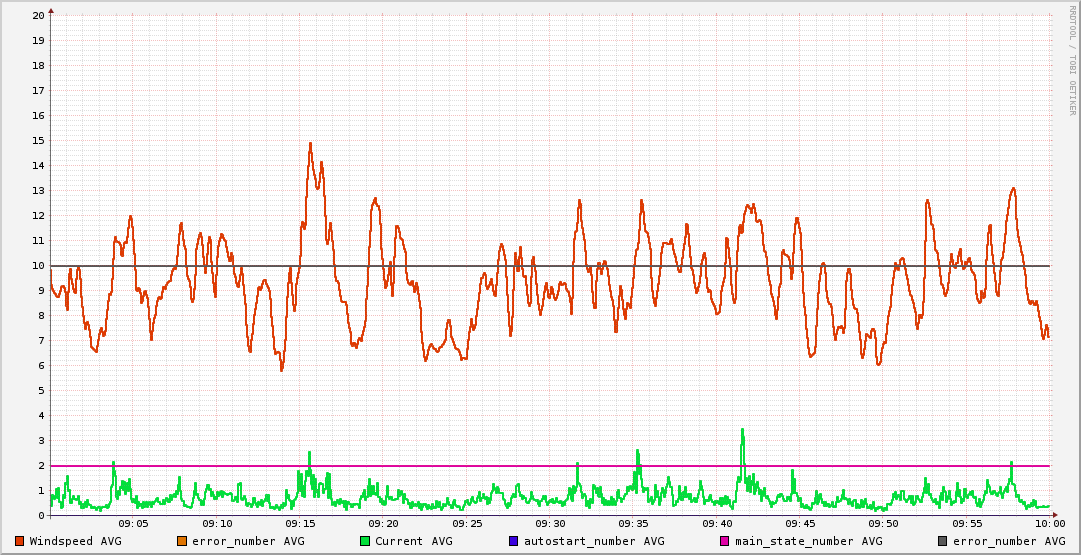Click the highest windspeed peak near 09:15

[x=310, y=144]
